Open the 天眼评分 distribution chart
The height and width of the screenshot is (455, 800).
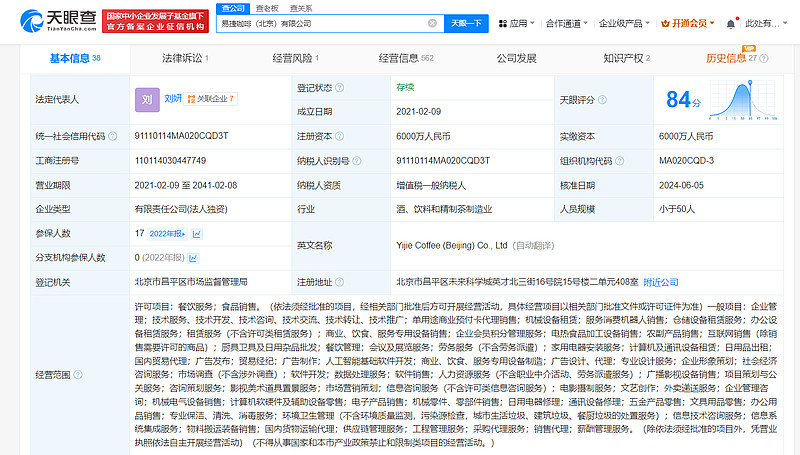coord(743,99)
